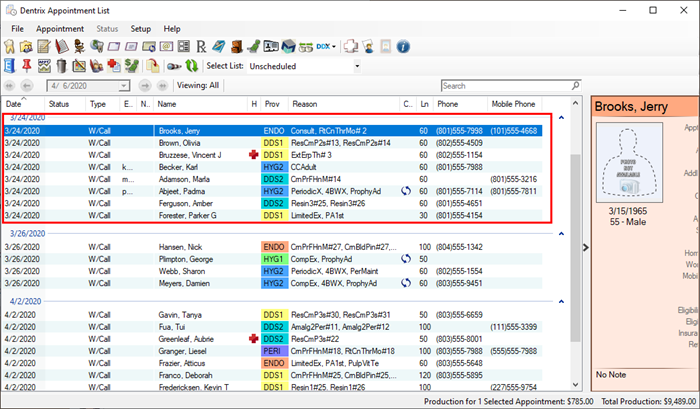Click the blue E book icon
Screen dimensions: 700x409
point(9,66)
